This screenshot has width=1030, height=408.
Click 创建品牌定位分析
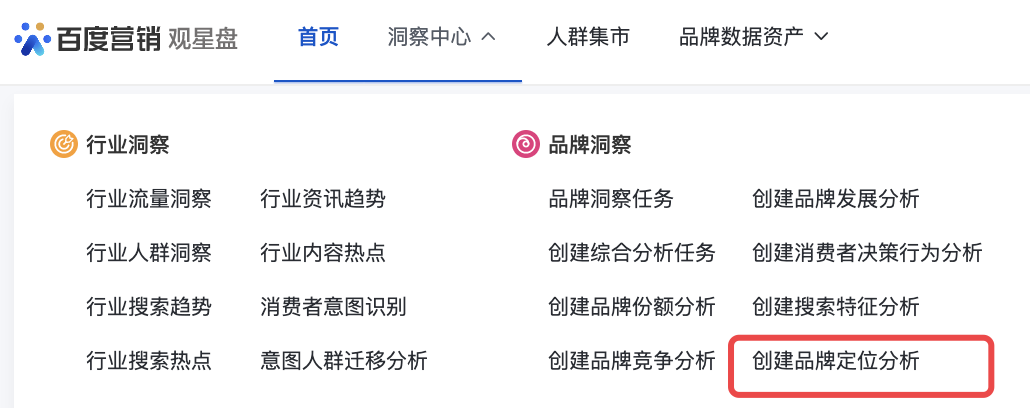(835, 361)
